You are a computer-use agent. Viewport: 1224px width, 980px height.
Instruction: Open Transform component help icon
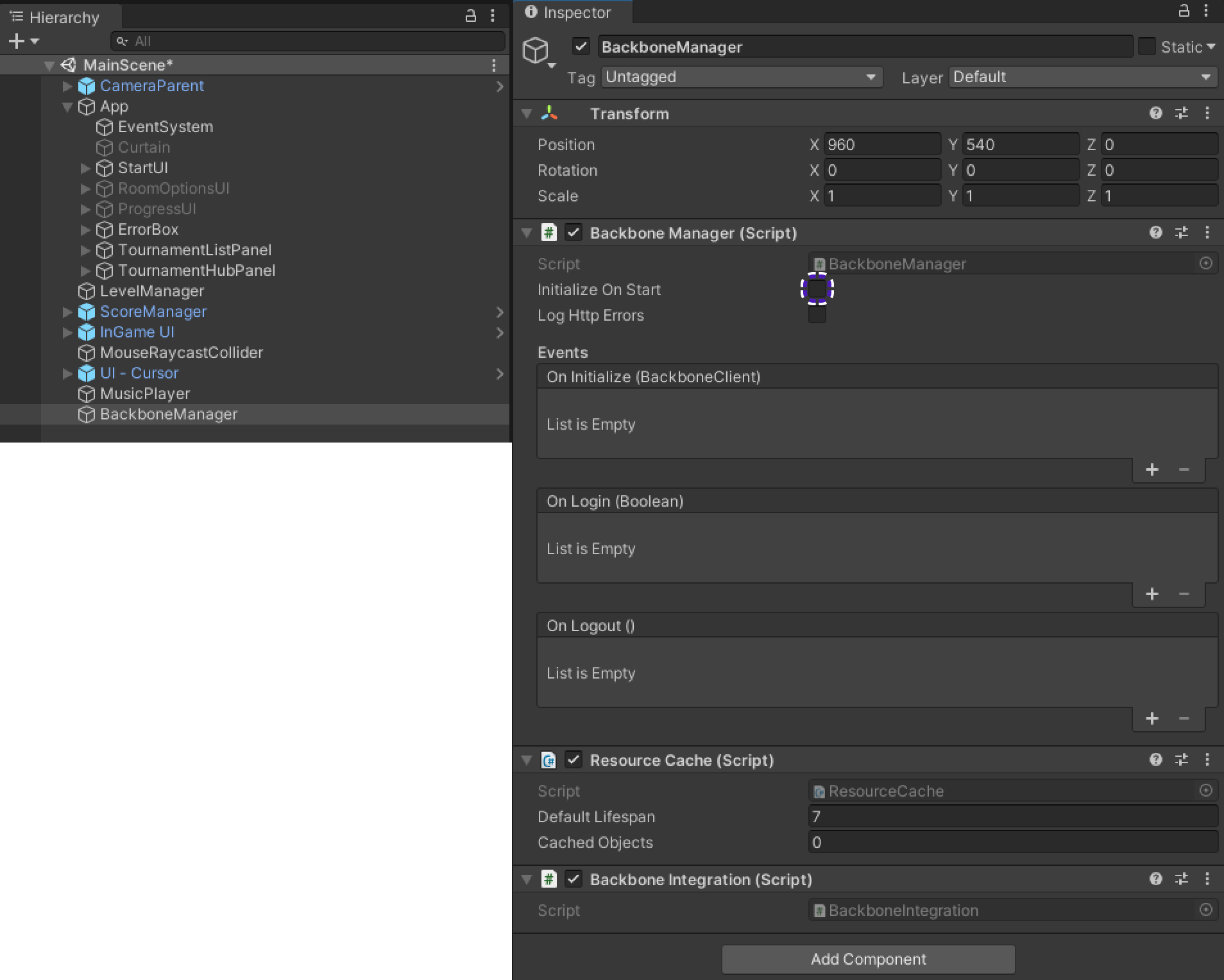click(x=1155, y=114)
